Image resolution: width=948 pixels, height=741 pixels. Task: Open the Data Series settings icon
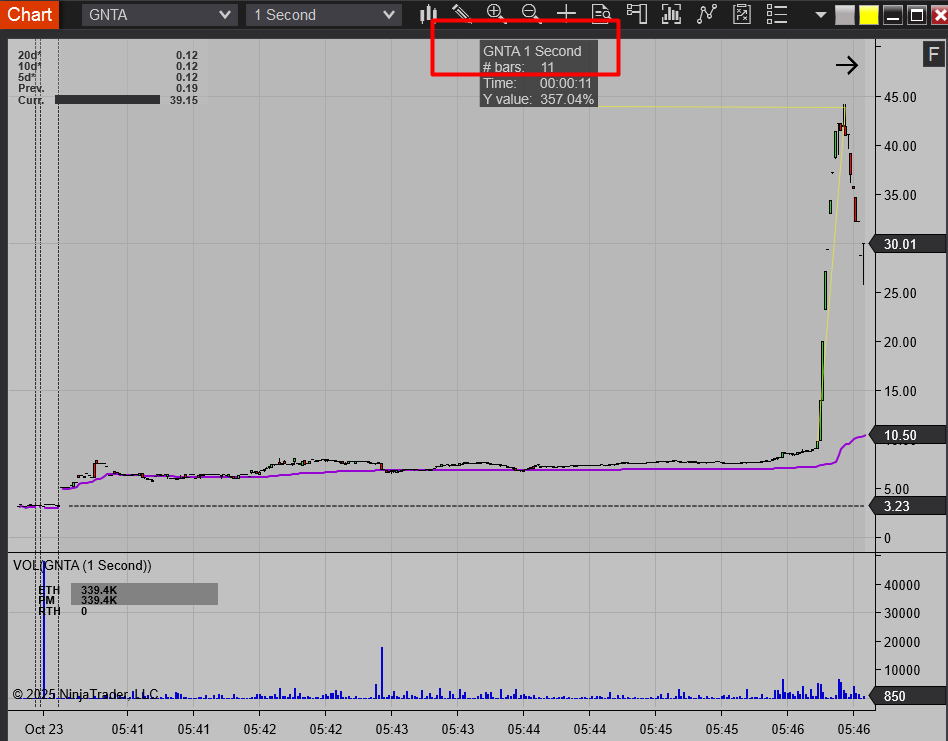click(x=671, y=14)
